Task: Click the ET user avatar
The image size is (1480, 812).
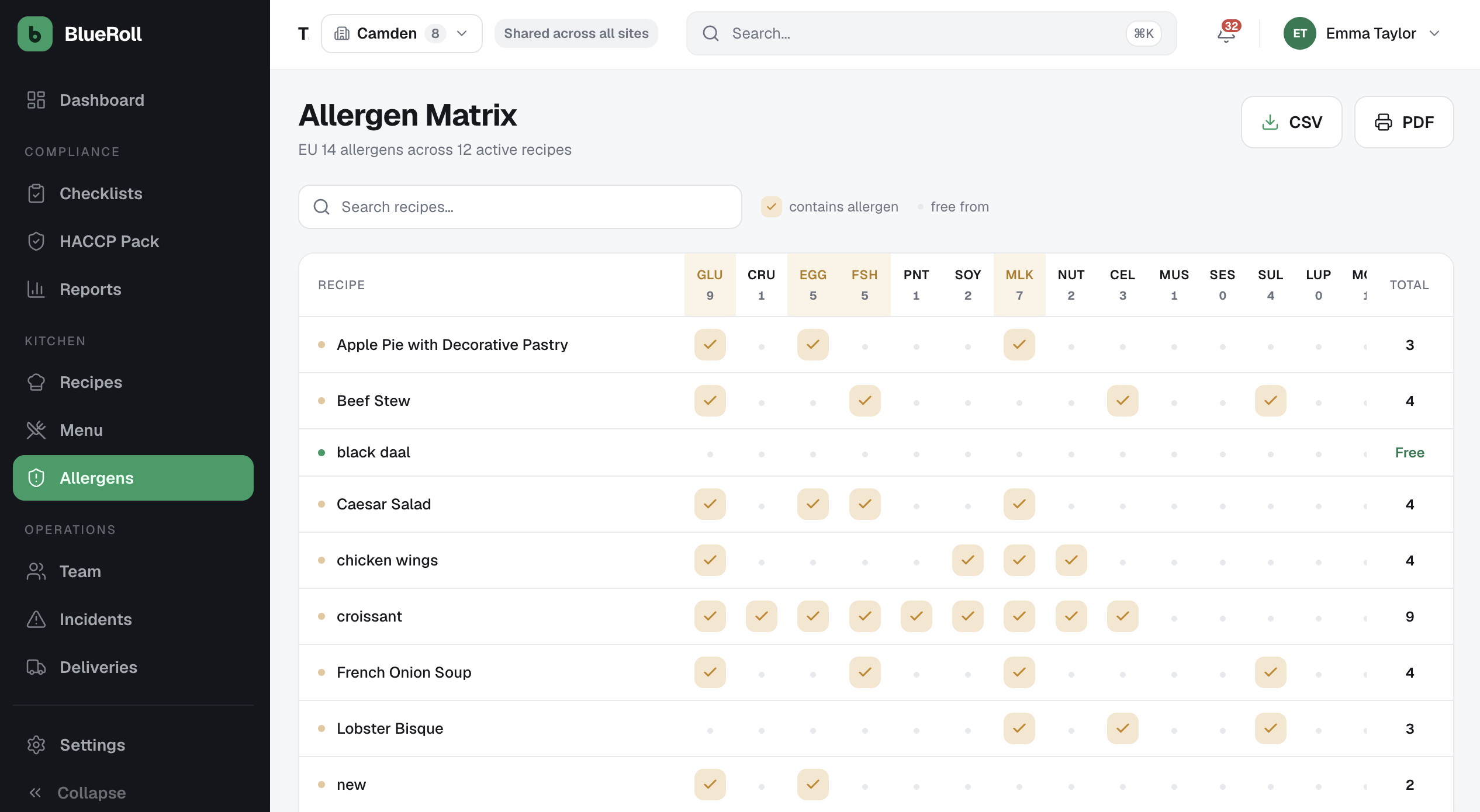Action: 1299,33
